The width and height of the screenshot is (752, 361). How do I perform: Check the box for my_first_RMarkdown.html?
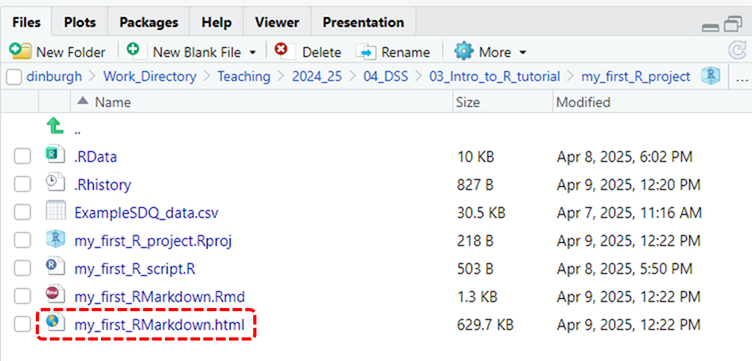click(x=22, y=325)
